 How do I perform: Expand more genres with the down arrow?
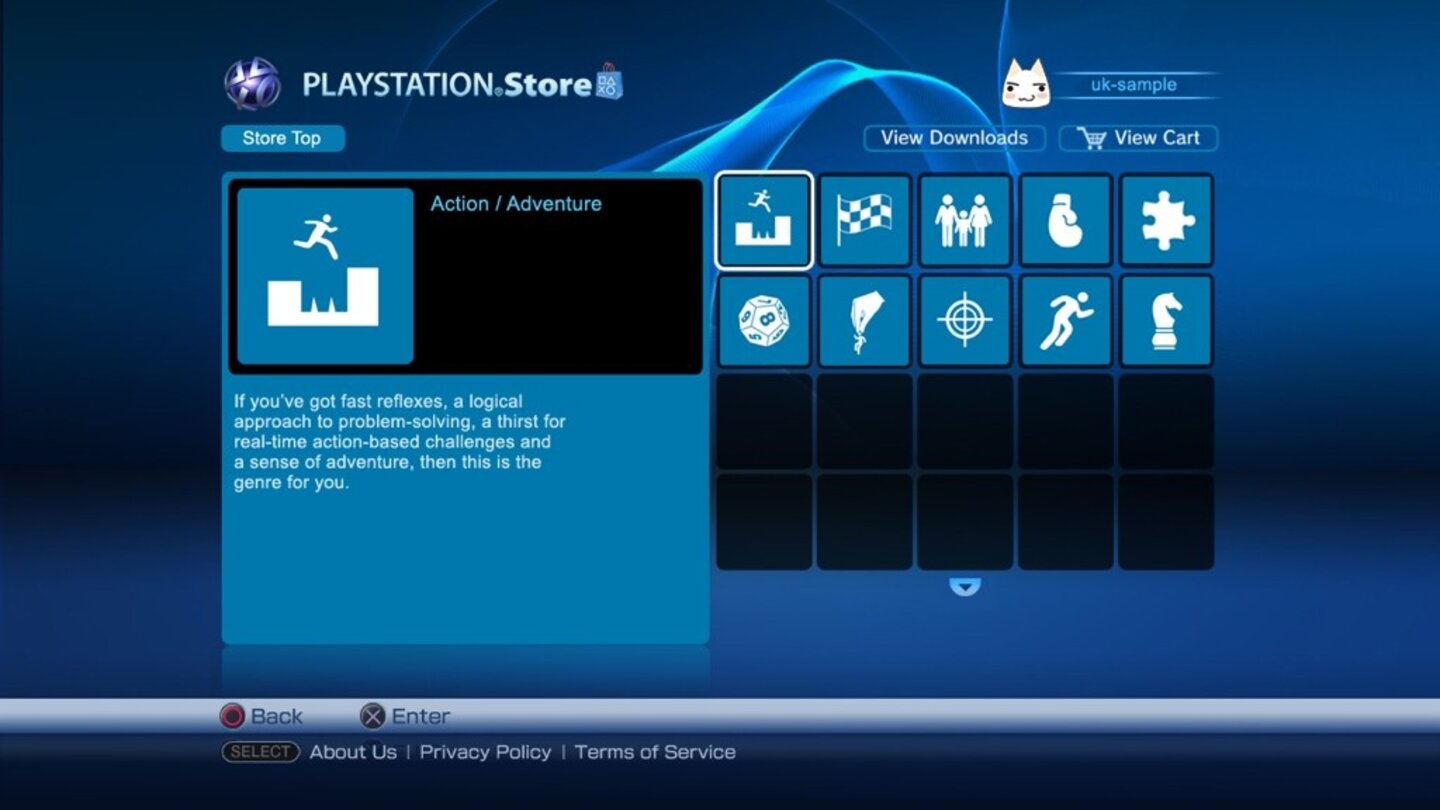click(x=963, y=588)
